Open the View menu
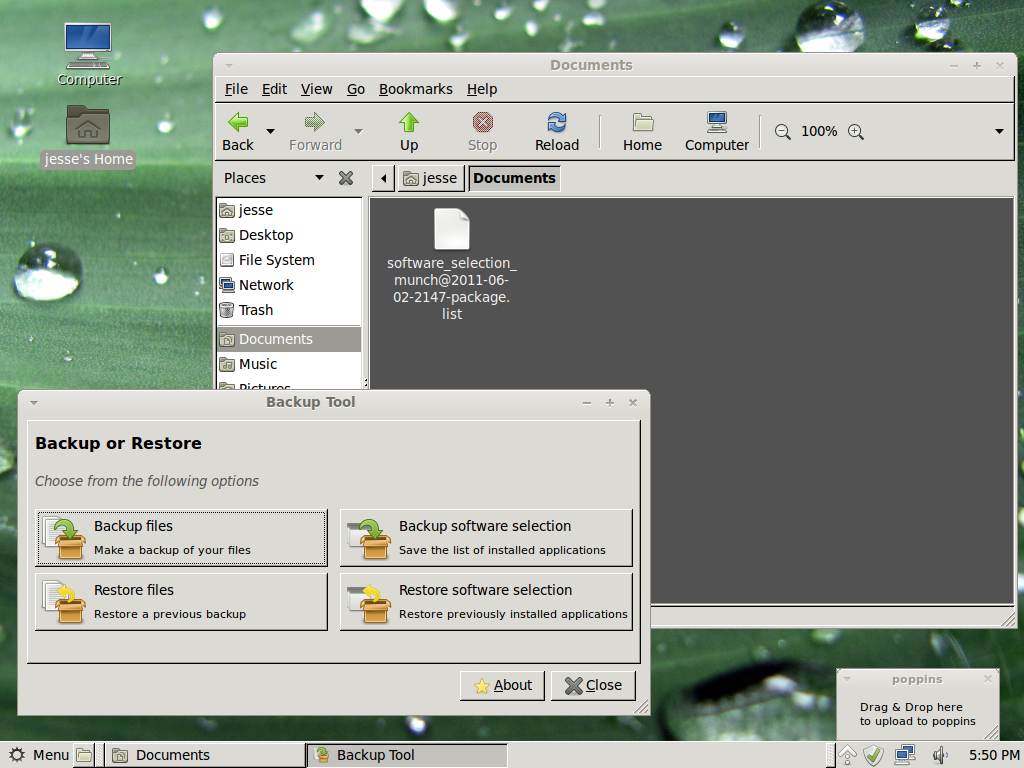This screenshot has height=768, width=1024. click(x=316, y=89)
